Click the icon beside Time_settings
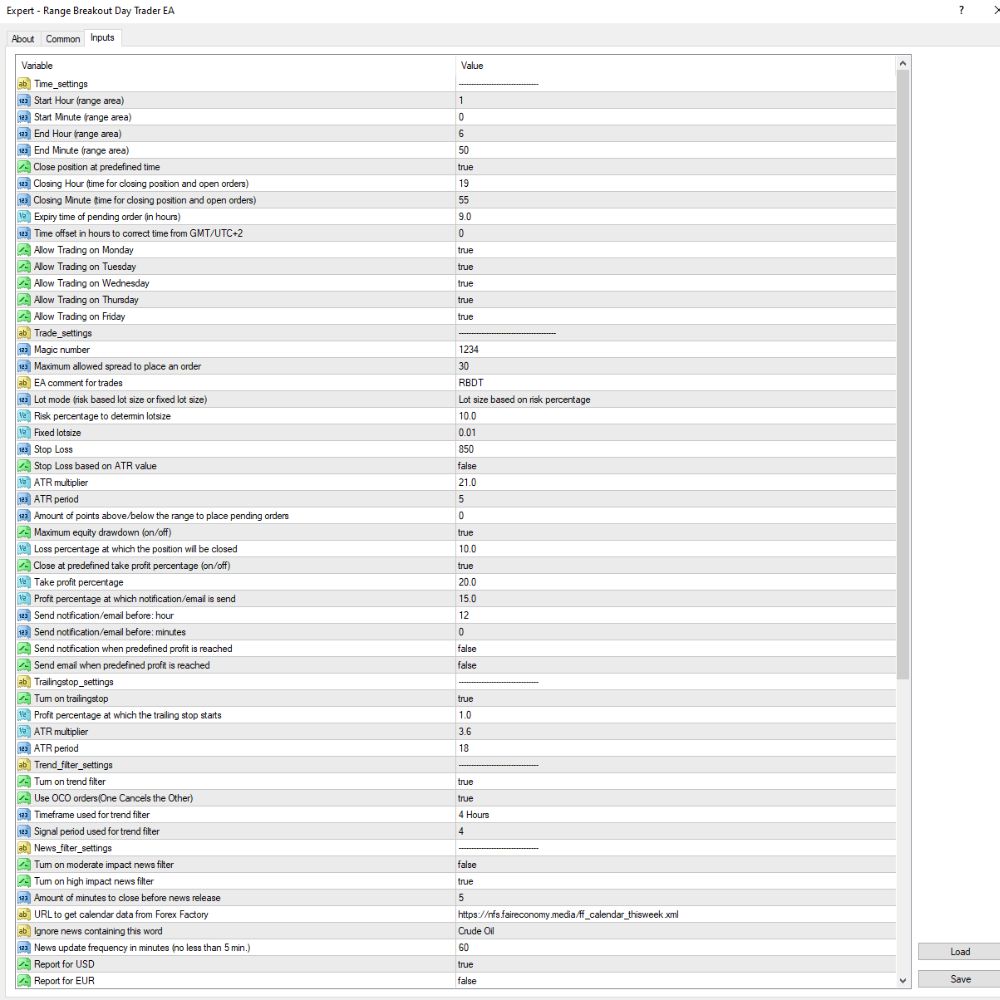Viewport: 1000px width, 1000px height. pyautogui.click(x=24, y=84)
